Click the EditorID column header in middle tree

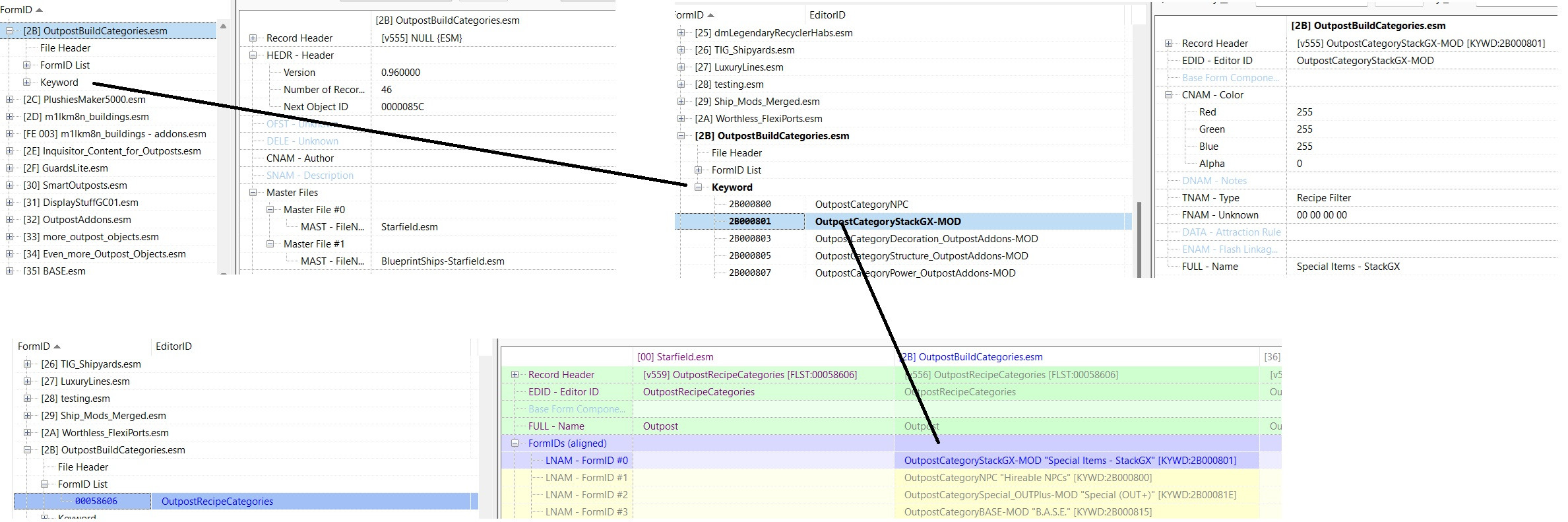827,15
